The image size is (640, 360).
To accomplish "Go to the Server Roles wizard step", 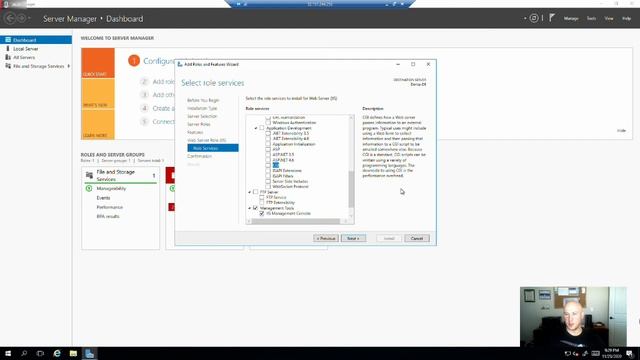I will (x=199, y=124).
